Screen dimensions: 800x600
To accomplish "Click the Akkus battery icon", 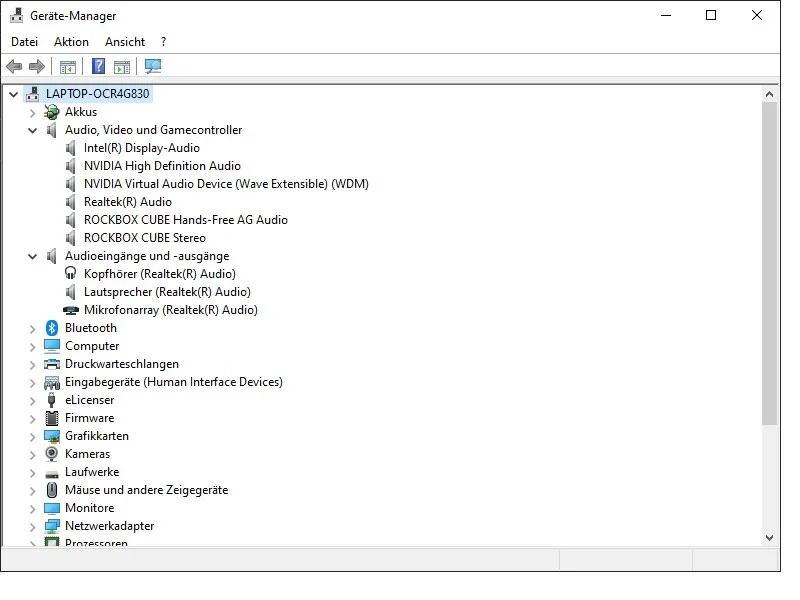I will tap(52, 112).
